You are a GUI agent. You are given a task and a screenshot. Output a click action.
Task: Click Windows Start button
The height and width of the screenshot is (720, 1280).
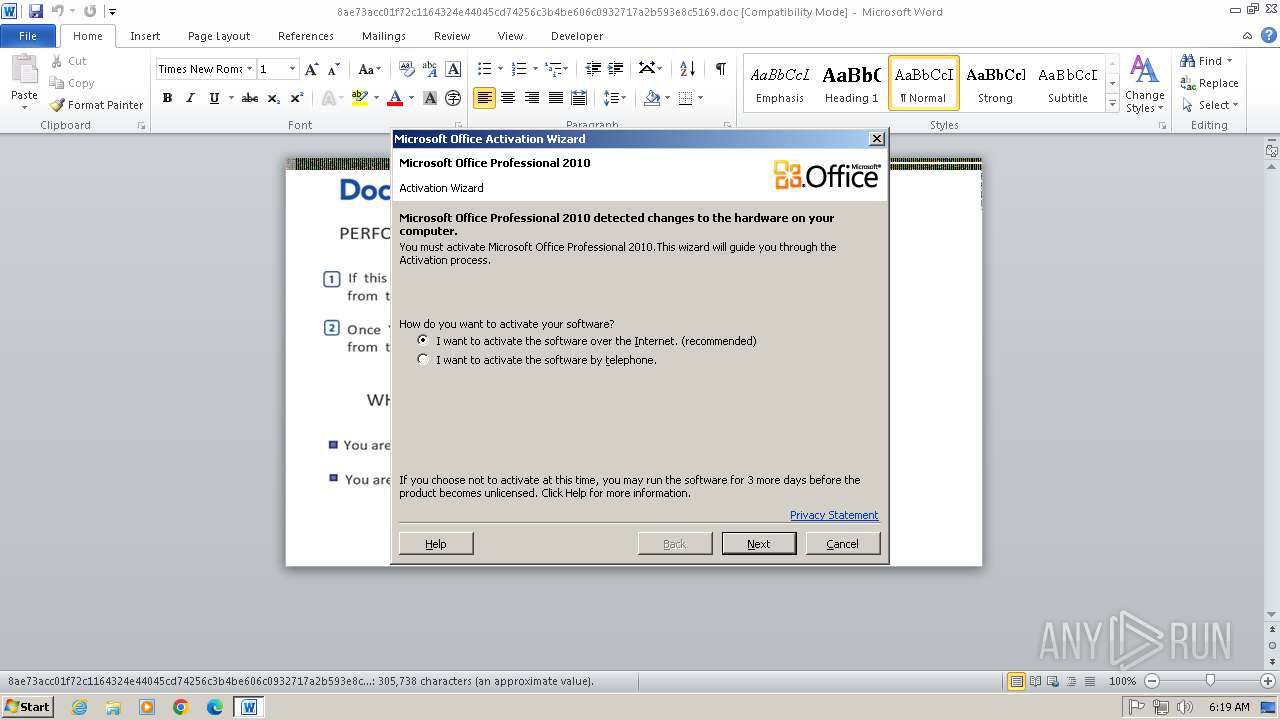pos(27,707)
